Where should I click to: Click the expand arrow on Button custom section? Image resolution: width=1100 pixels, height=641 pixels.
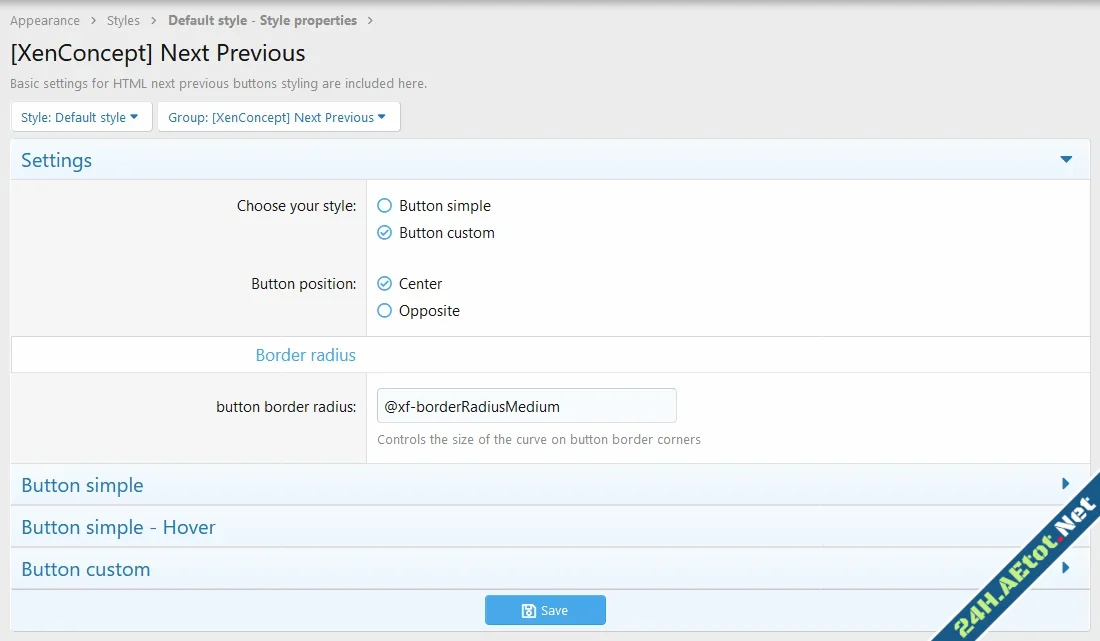(x=1066, y=568)
